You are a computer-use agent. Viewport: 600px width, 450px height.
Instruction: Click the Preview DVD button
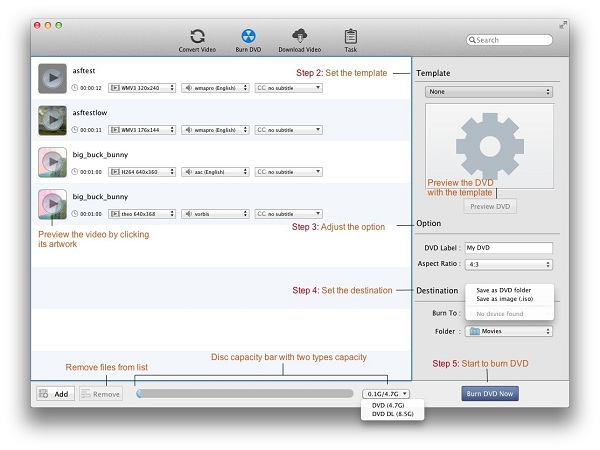(x=490, y=206)
